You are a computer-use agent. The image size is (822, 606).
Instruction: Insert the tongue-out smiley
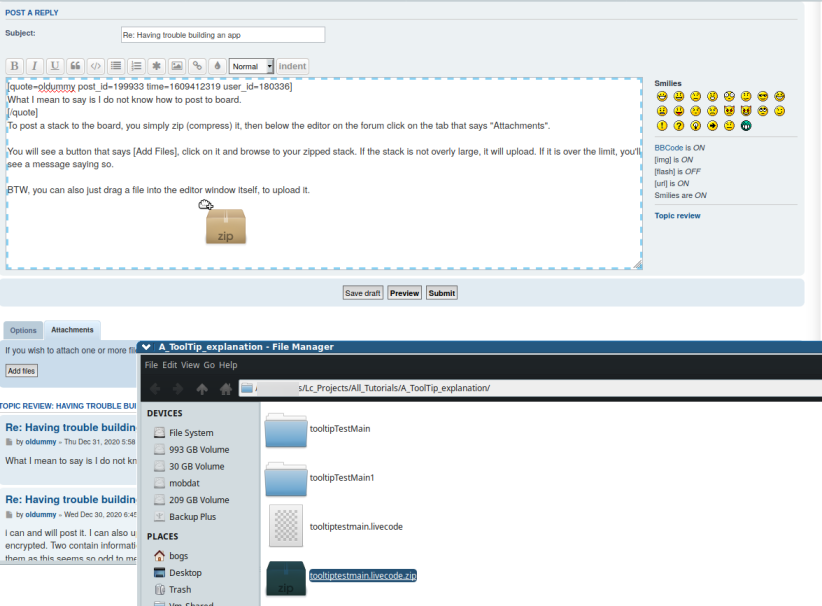(679, 111)
